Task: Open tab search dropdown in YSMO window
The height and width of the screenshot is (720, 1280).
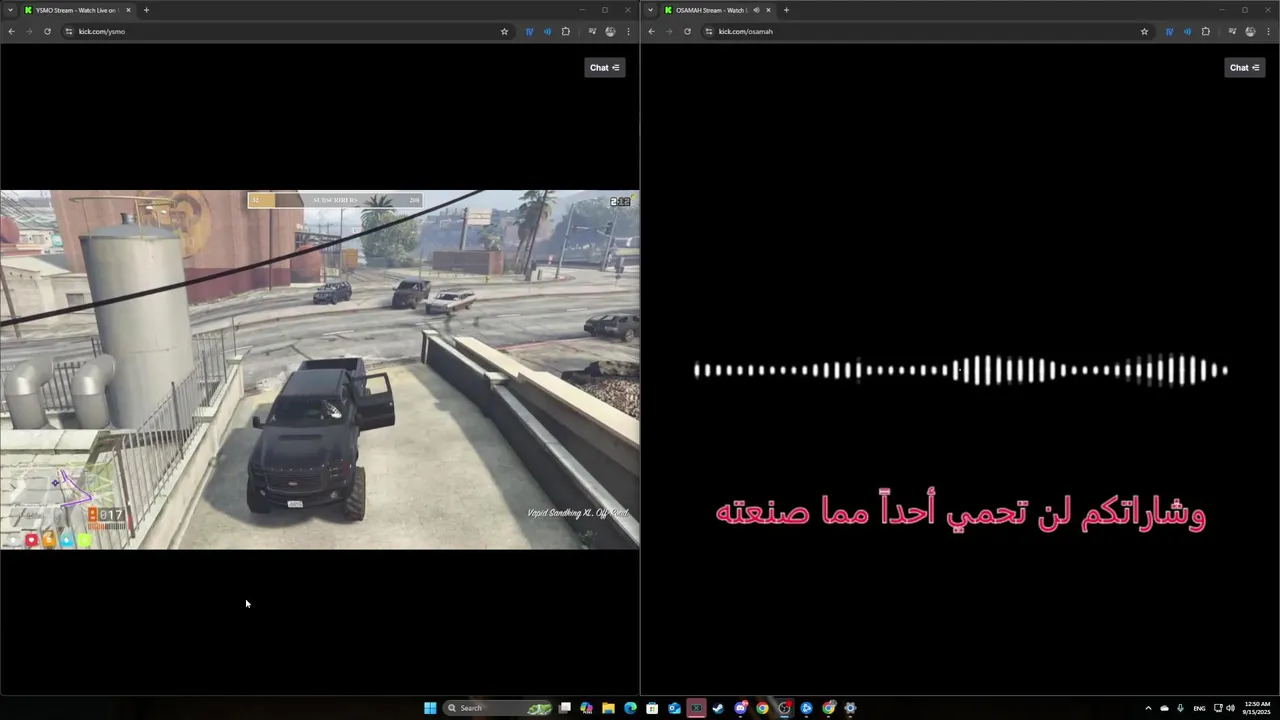Action: pos(10,10)
